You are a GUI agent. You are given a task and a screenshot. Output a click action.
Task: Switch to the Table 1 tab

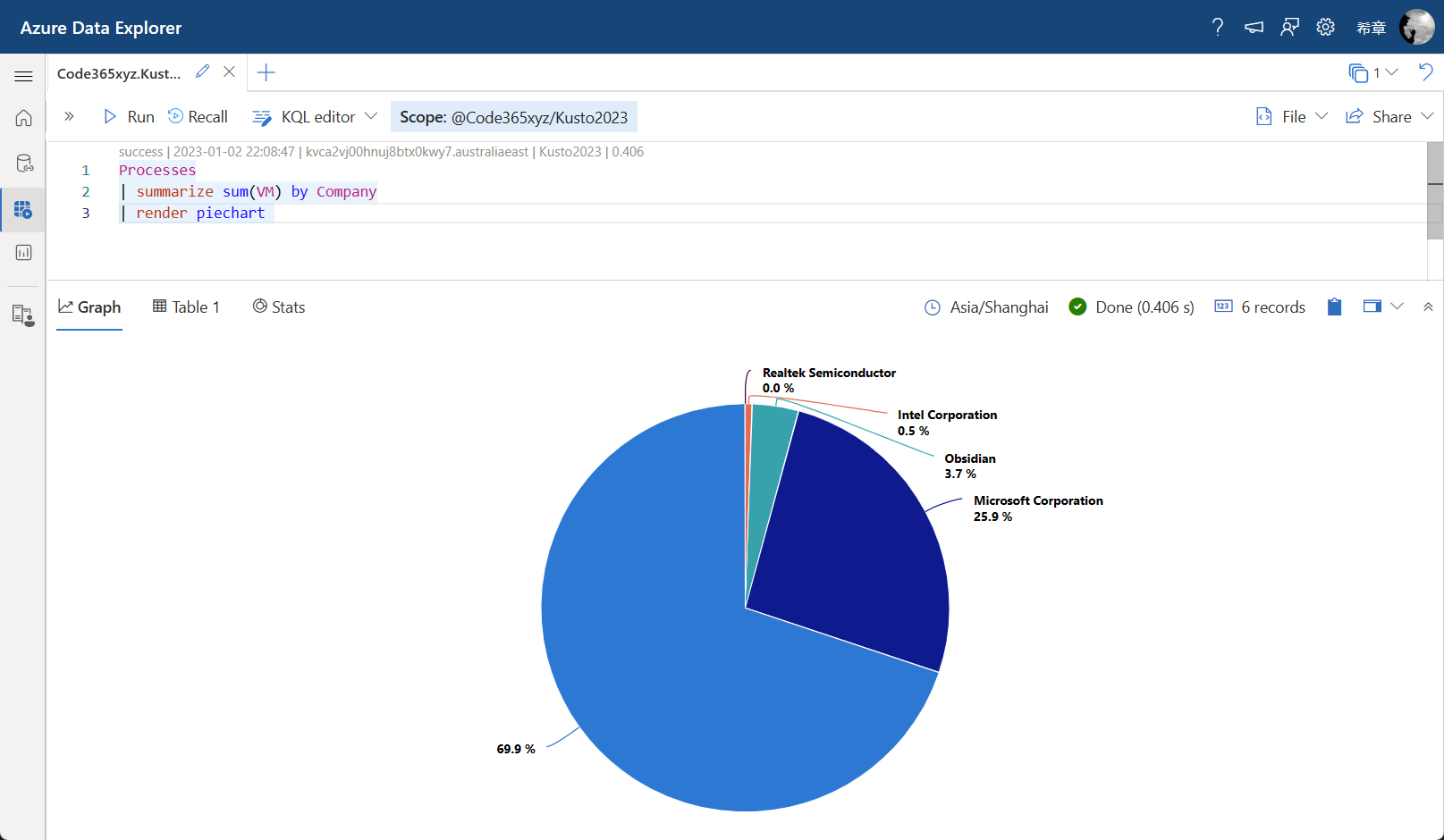tap(186, 307)
